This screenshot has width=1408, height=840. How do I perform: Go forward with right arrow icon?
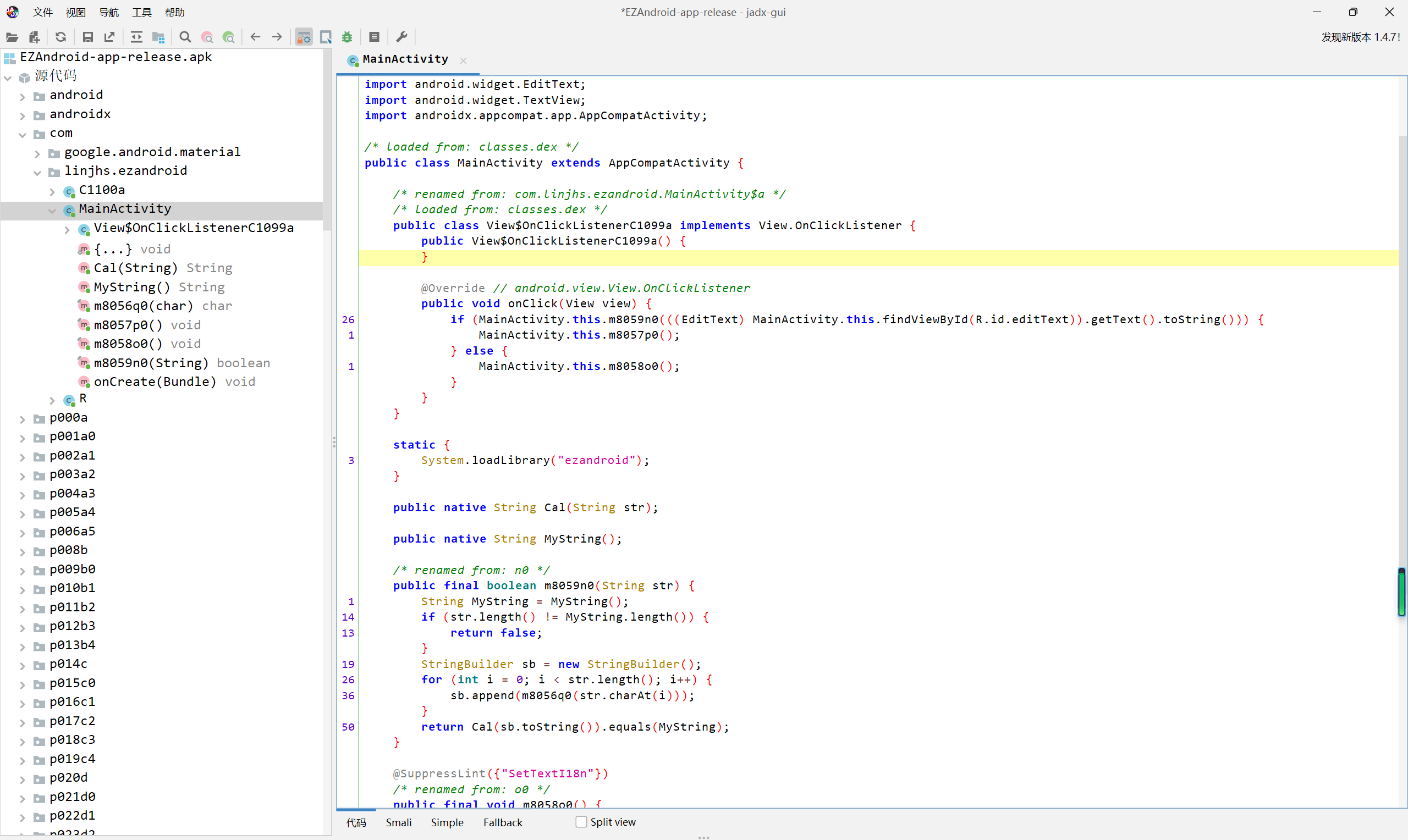point(277,37)
